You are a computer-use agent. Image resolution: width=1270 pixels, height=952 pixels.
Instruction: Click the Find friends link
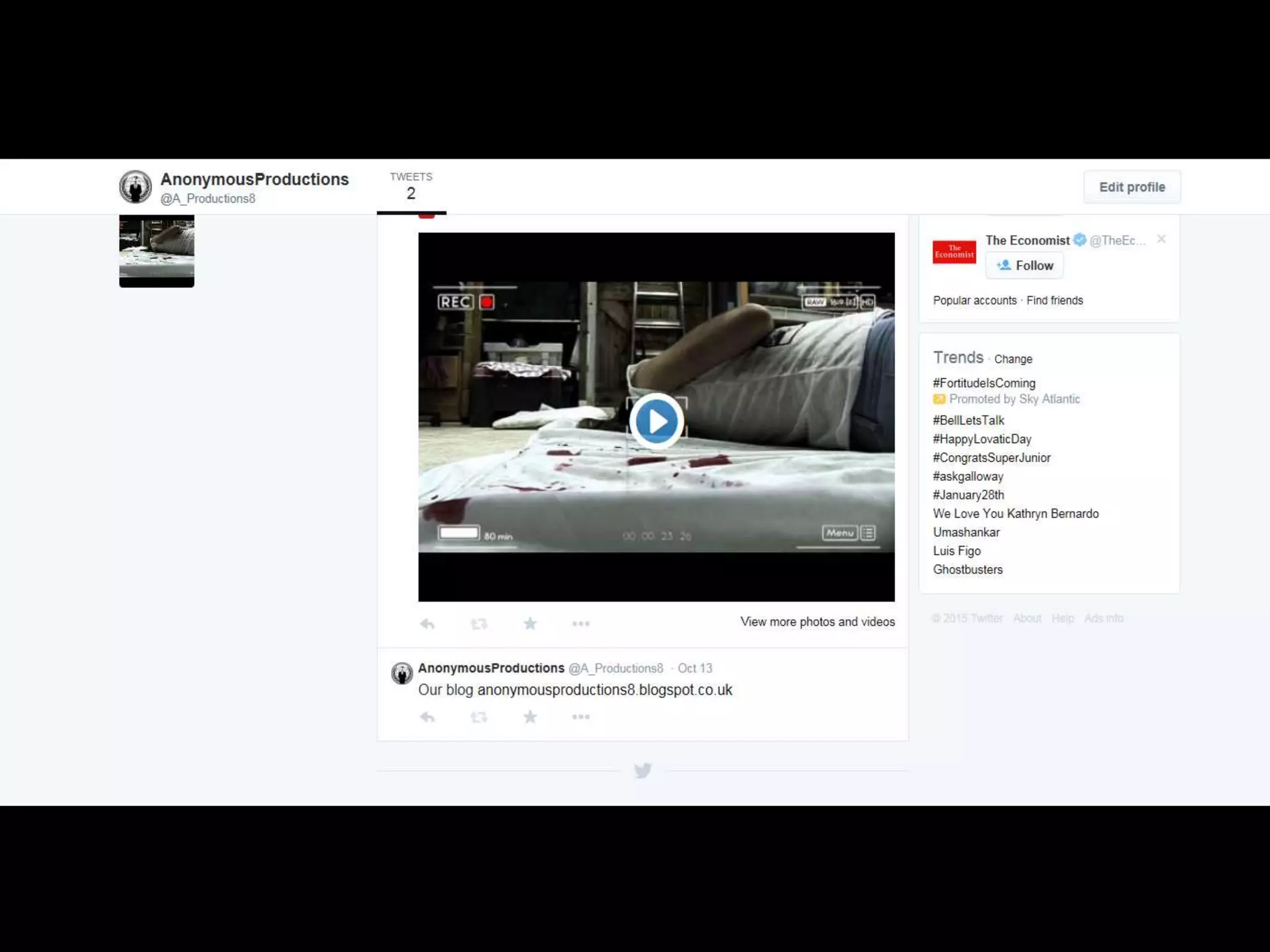coord(1054,301)
